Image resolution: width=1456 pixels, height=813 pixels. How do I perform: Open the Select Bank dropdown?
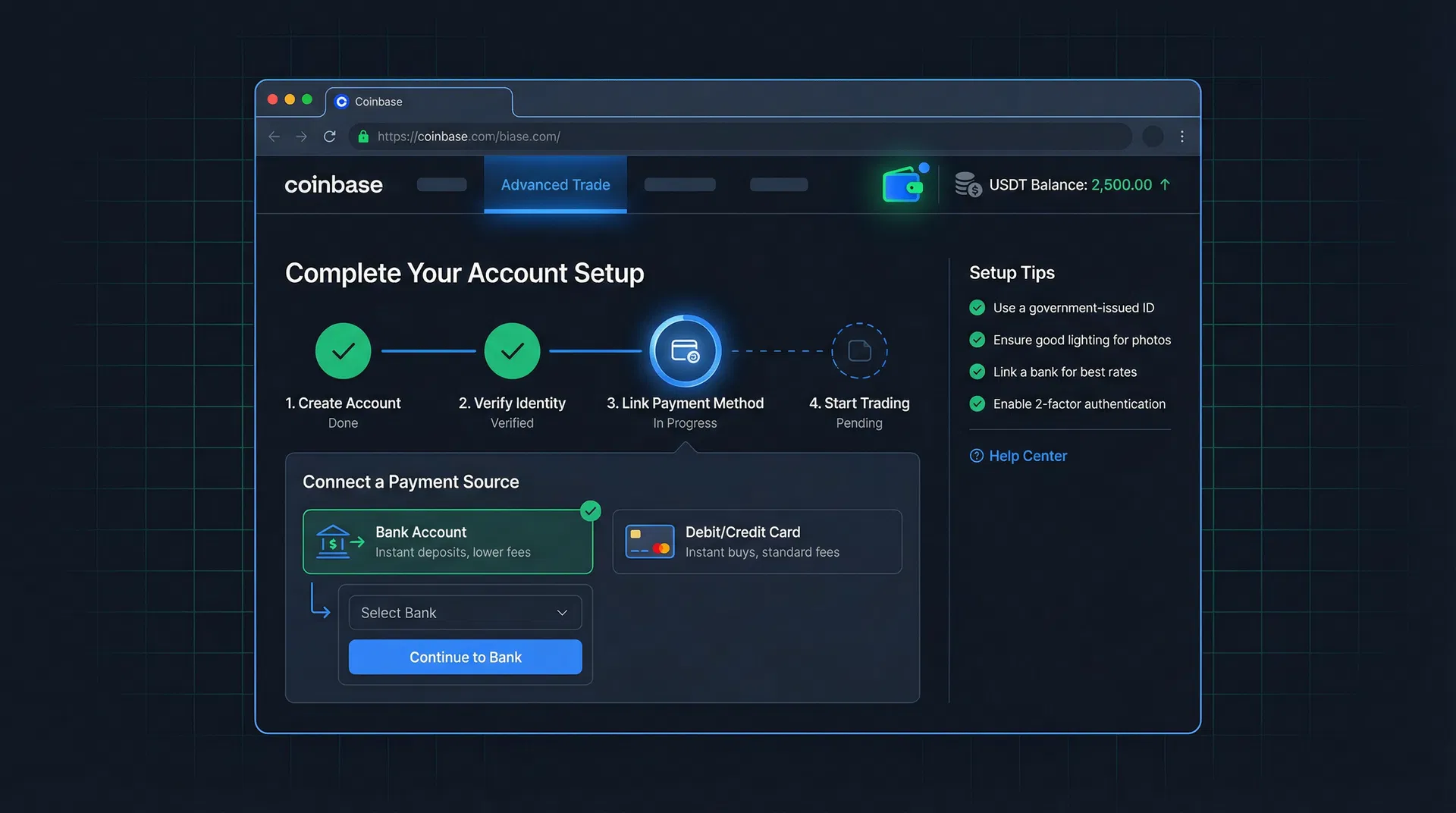[x=465, y=612]
